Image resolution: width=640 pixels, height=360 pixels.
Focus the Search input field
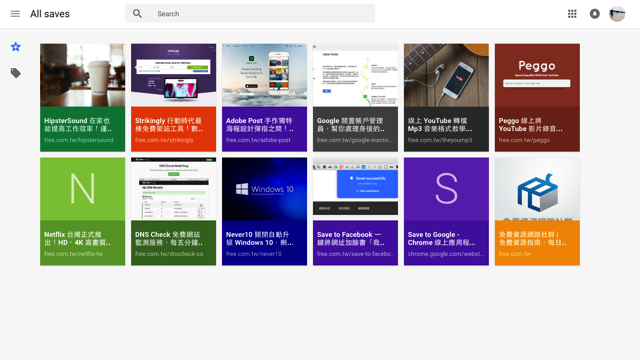(250, 13)
